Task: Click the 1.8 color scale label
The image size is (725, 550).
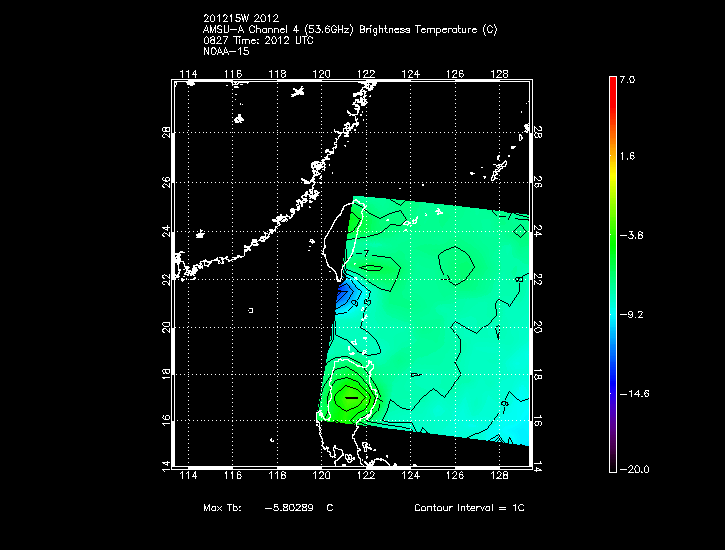Action: (x=626, y=157)
